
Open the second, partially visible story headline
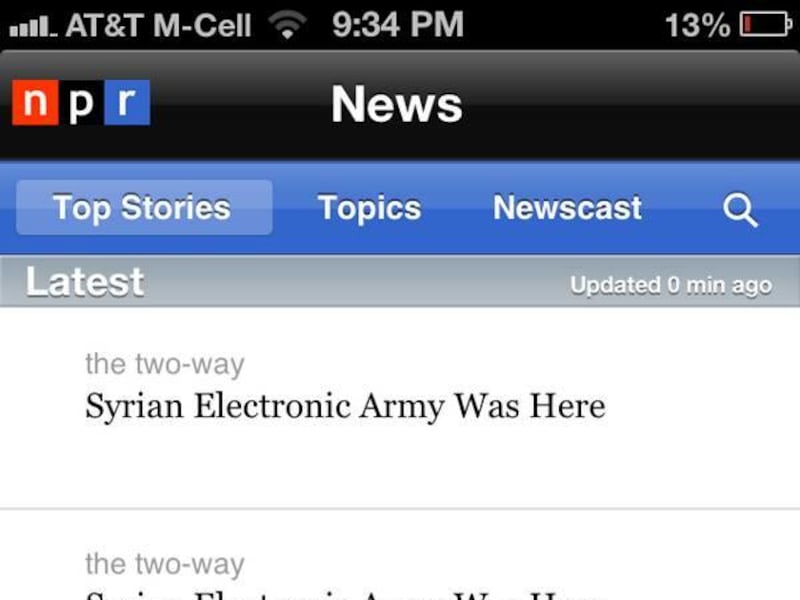(x=345, y=595)
